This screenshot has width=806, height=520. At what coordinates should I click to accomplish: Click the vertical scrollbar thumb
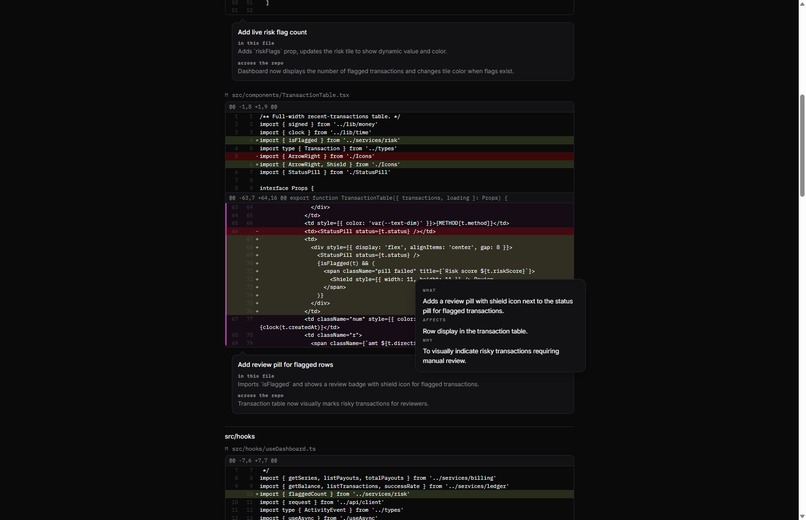[x=802, y=145]
